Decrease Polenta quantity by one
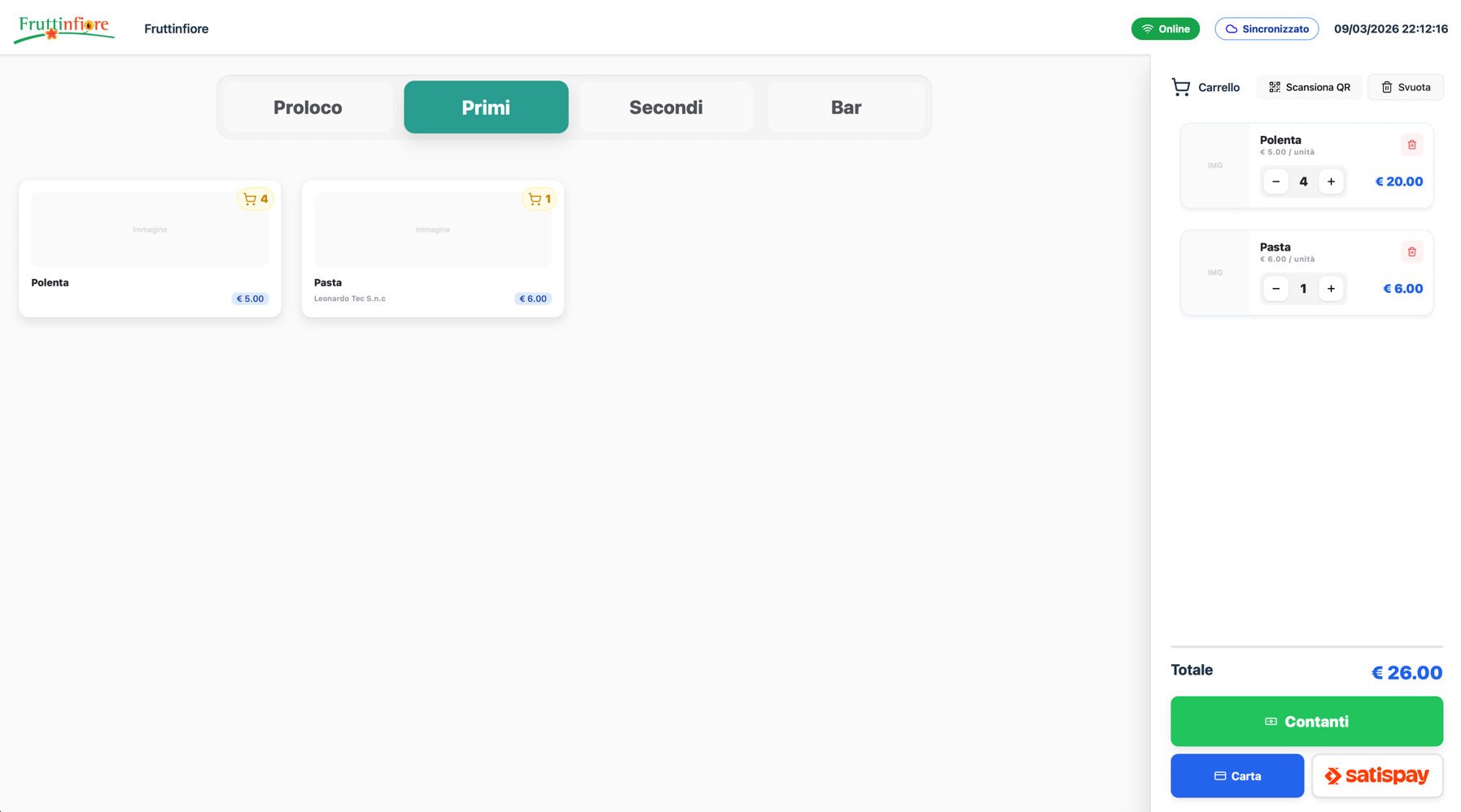Screen dimensions: 1461x812 tap(1275, 181)
